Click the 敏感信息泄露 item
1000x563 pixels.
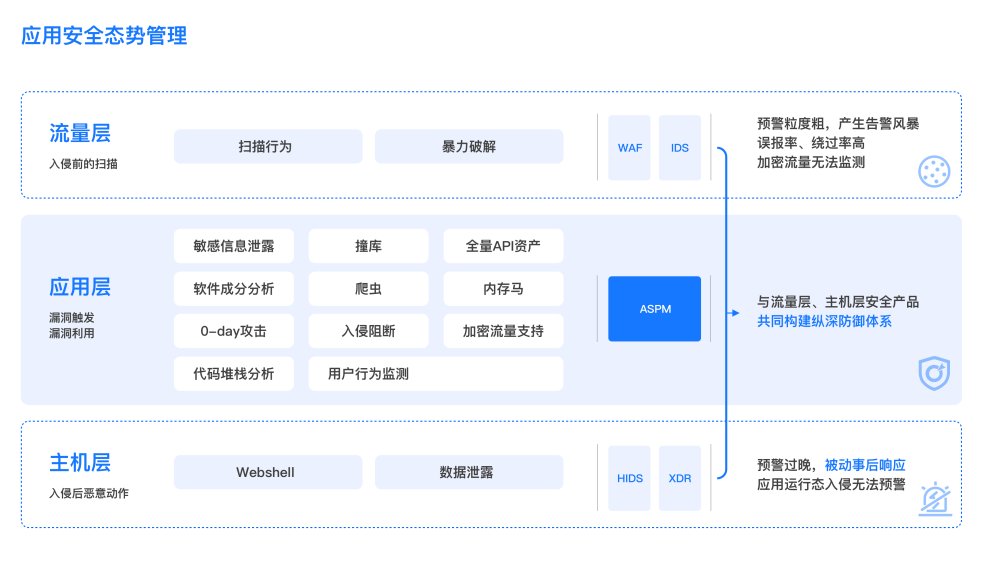click(234, 246)
